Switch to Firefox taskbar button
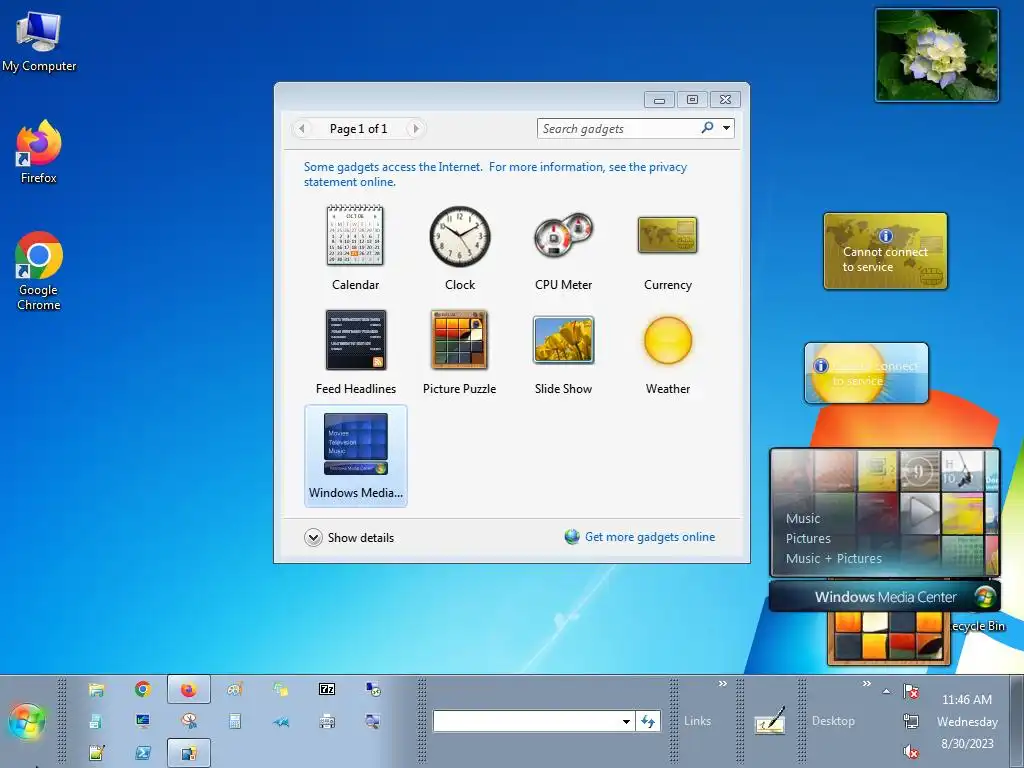Image resolution: width=1024 pixels, height=768 pixels. click(189, 689)
